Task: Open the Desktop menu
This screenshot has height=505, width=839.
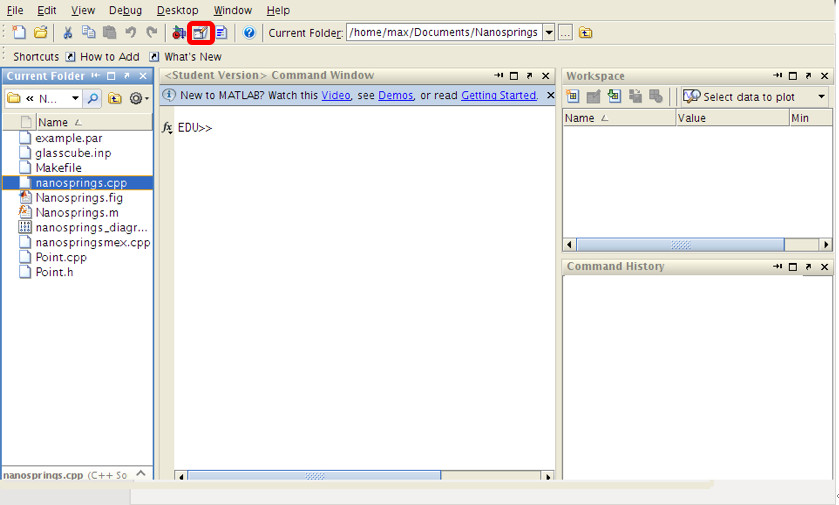Action: point(177,10)
